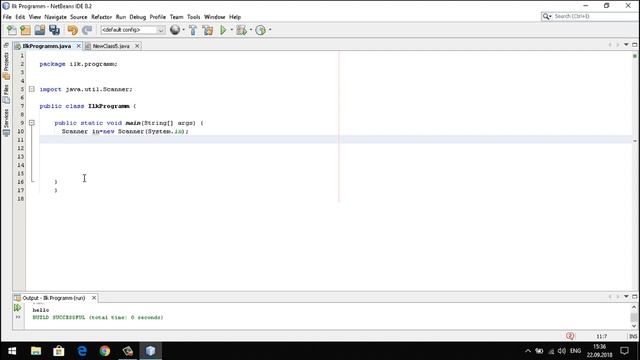The width and height of the screenshot is (640, 360).
Task: Show the editor documents list dropdown
Action: (626, 44)
